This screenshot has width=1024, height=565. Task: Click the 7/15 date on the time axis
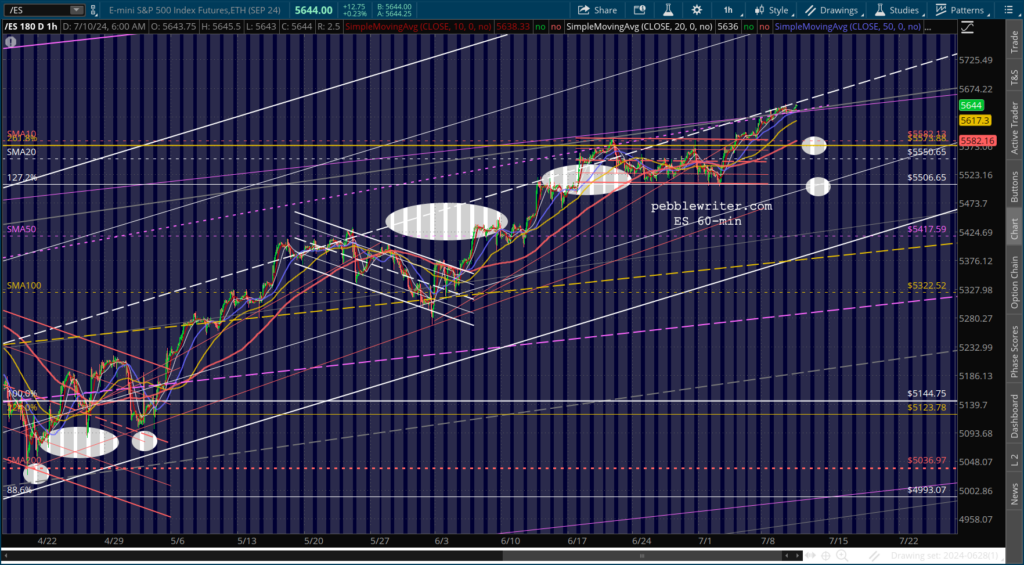839,541
